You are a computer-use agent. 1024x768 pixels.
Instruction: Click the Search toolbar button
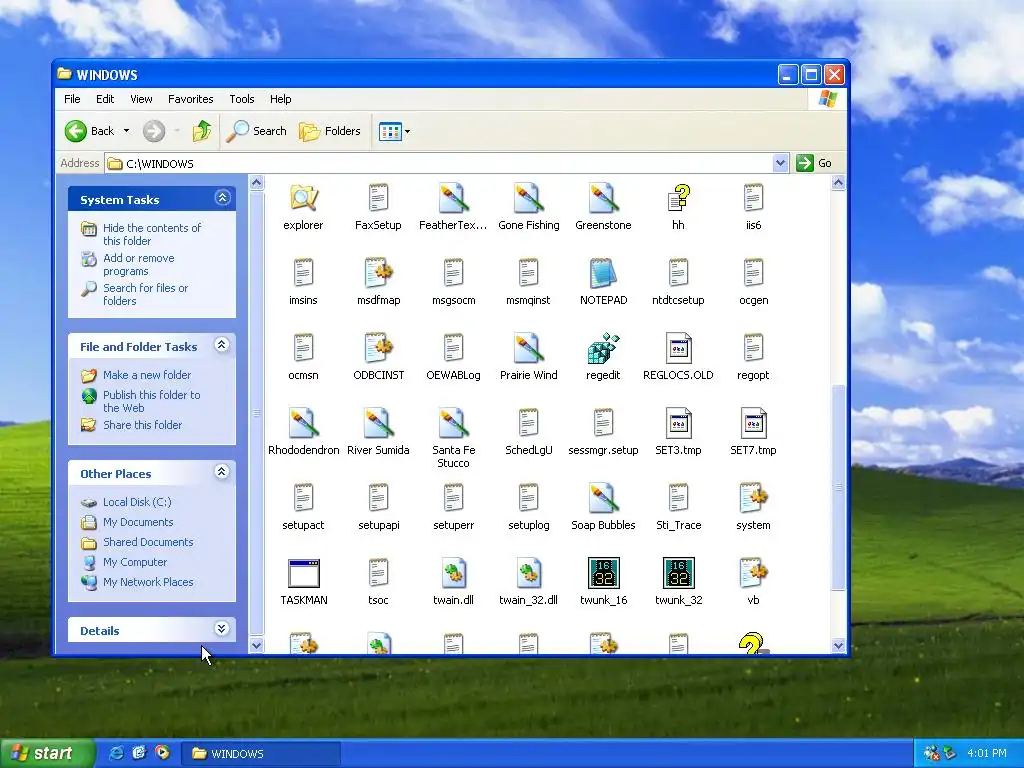click(257, 131)
